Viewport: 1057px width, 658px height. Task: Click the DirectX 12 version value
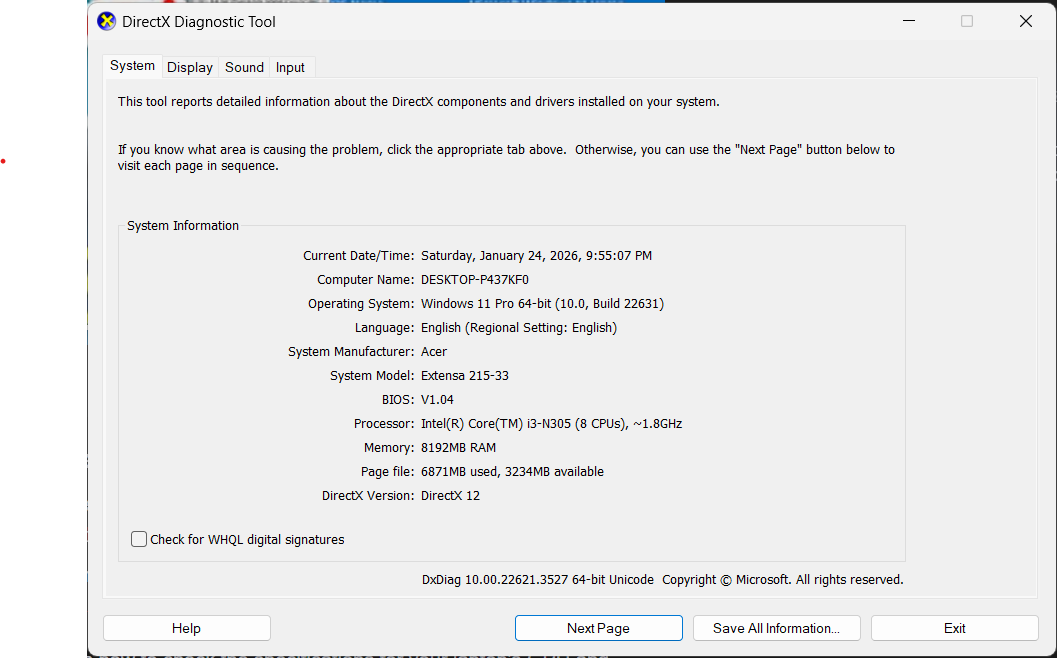pos(450,496)
